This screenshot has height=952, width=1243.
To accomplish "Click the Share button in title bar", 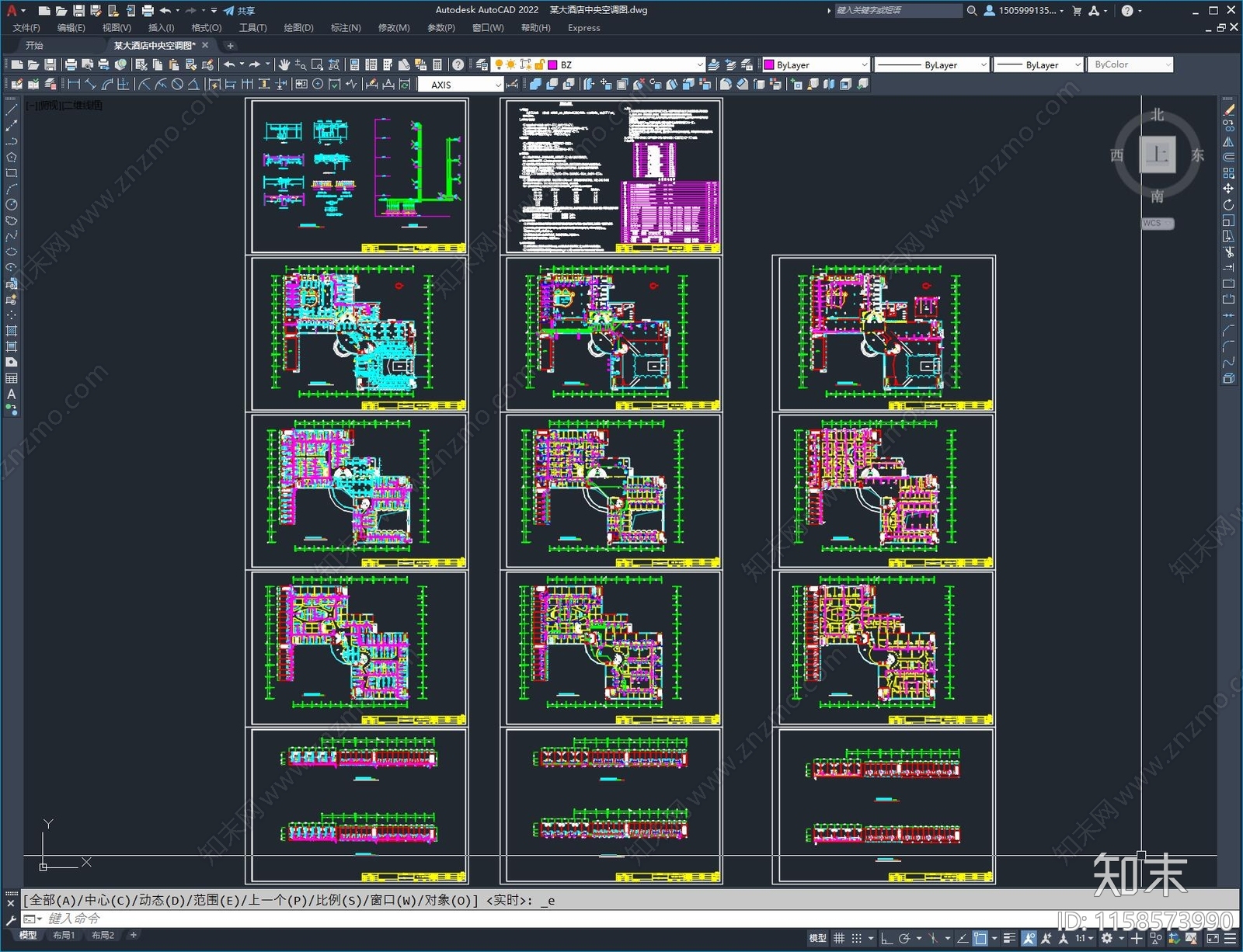I will point(239,11).
